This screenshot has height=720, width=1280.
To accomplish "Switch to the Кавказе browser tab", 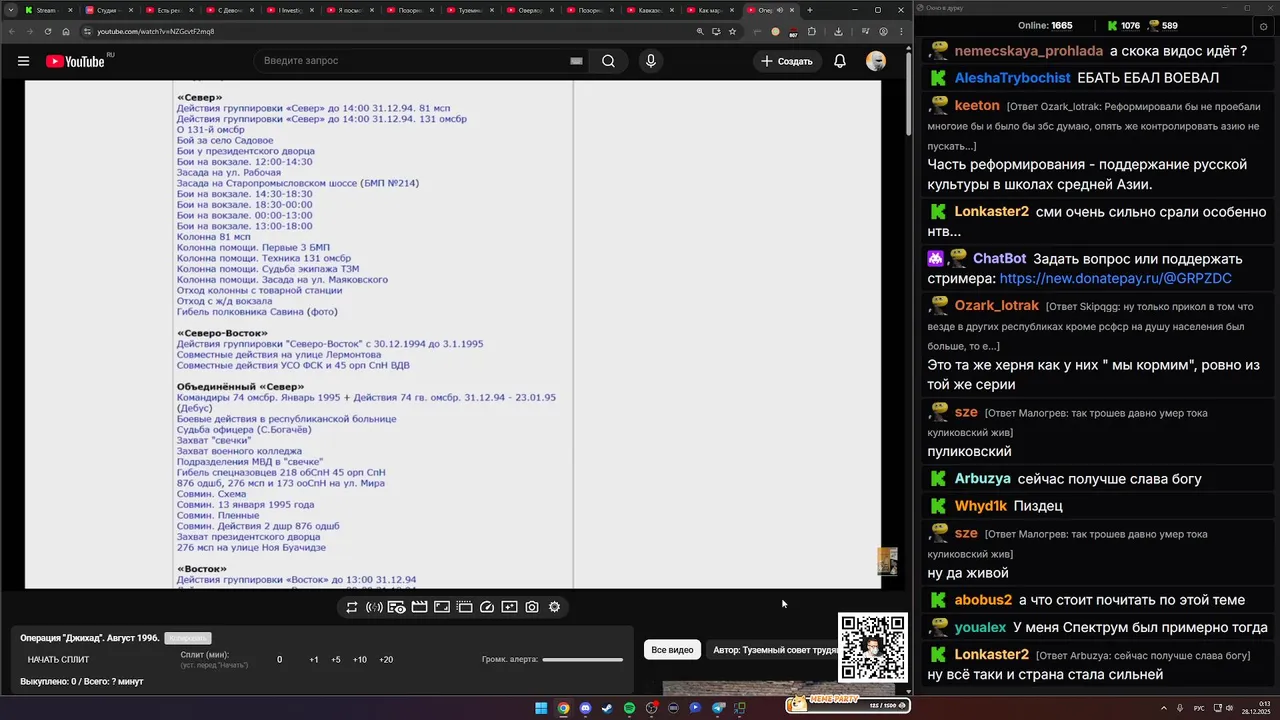I will coord(649,10).
